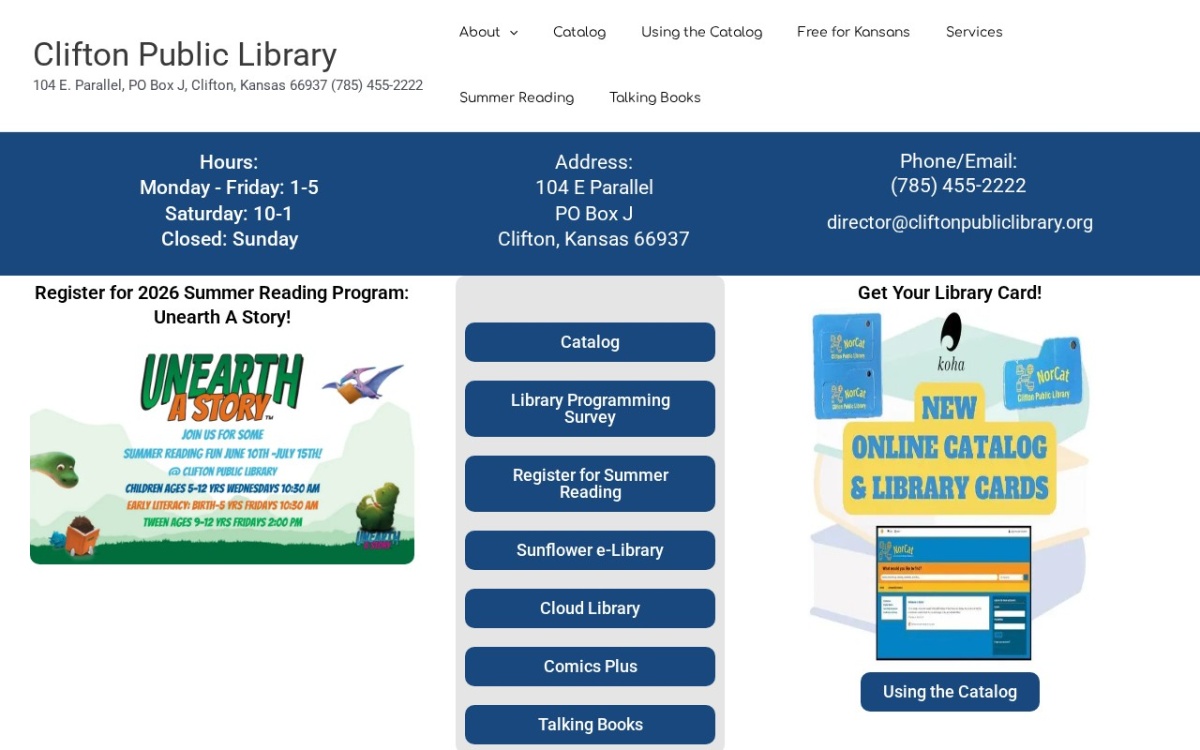Viewport: 1200px width, 750px height.
Task: Click the blue Catalog button
Action: (x=590, y=342)
